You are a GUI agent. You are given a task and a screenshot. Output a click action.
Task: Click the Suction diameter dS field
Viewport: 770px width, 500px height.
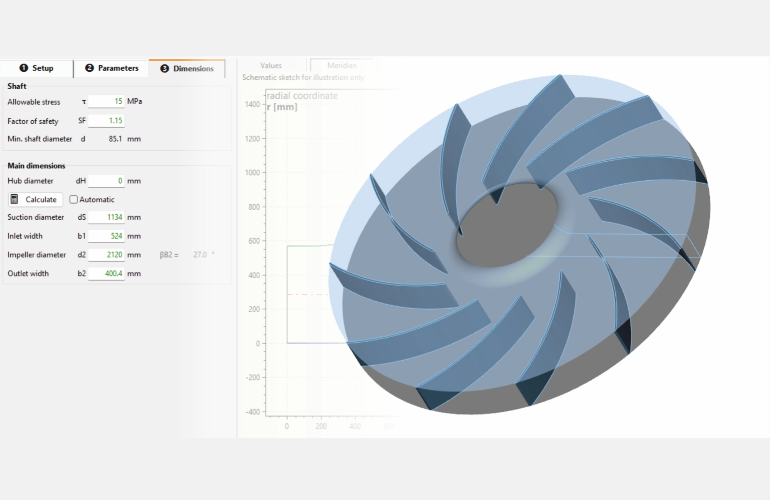coord(106,217)
